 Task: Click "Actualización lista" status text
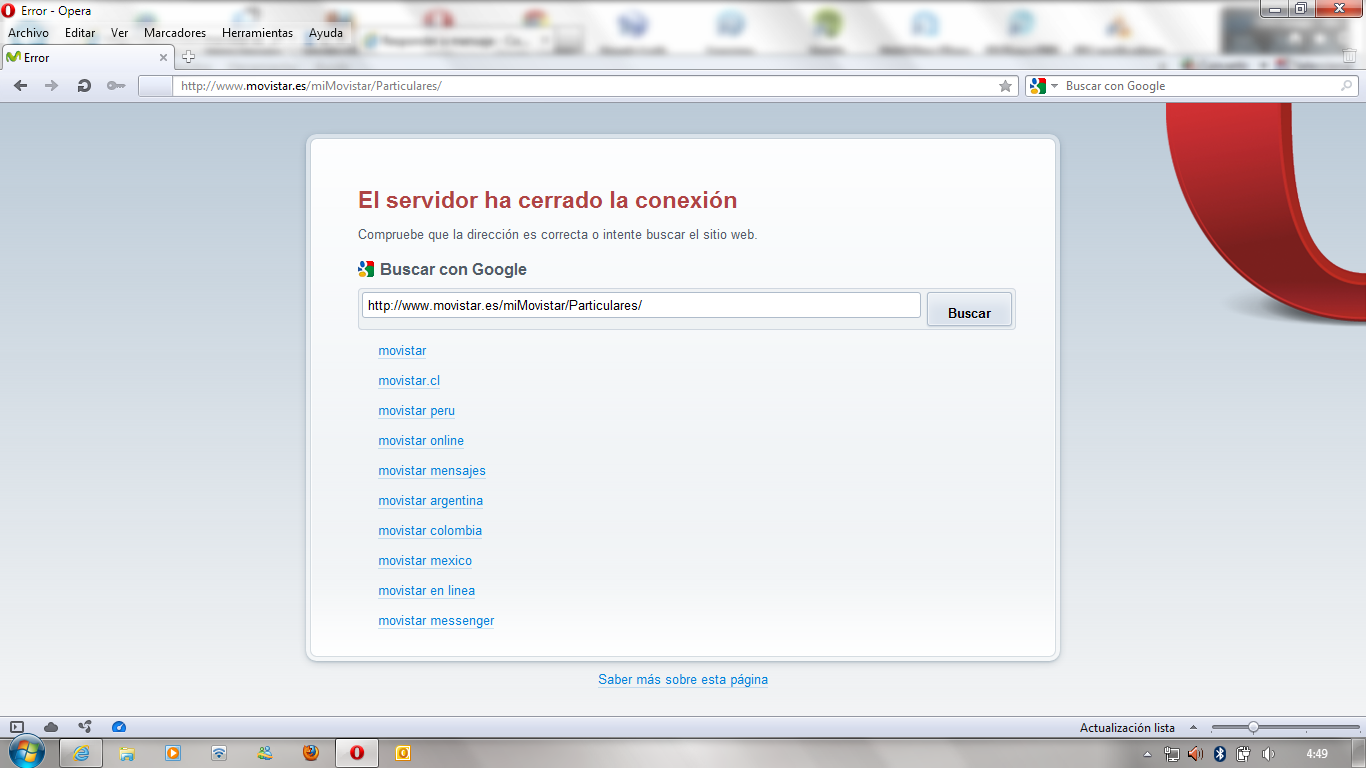click(1127, 728)
